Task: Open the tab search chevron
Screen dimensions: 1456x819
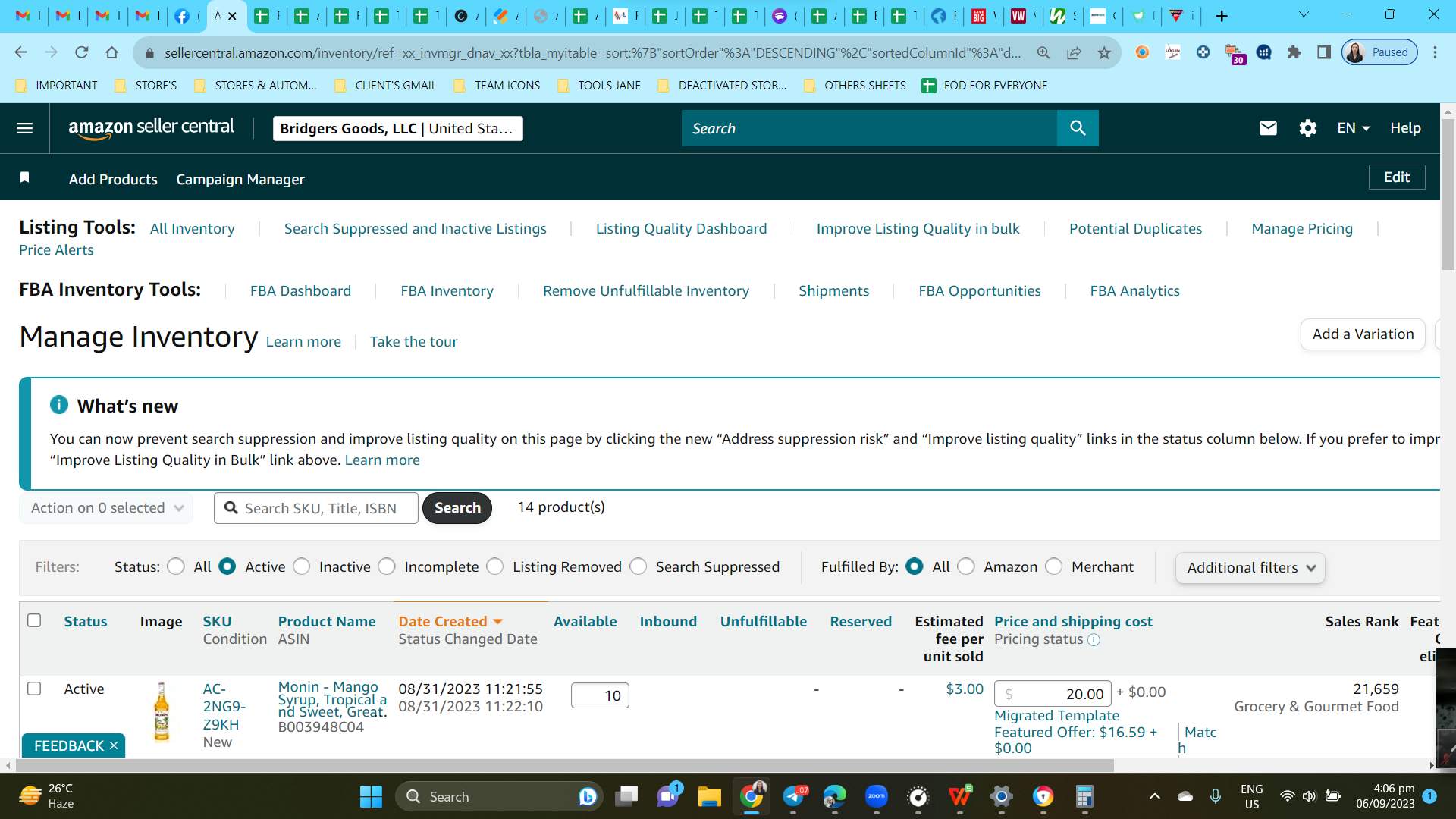Action: click(x=1304, y=15)
